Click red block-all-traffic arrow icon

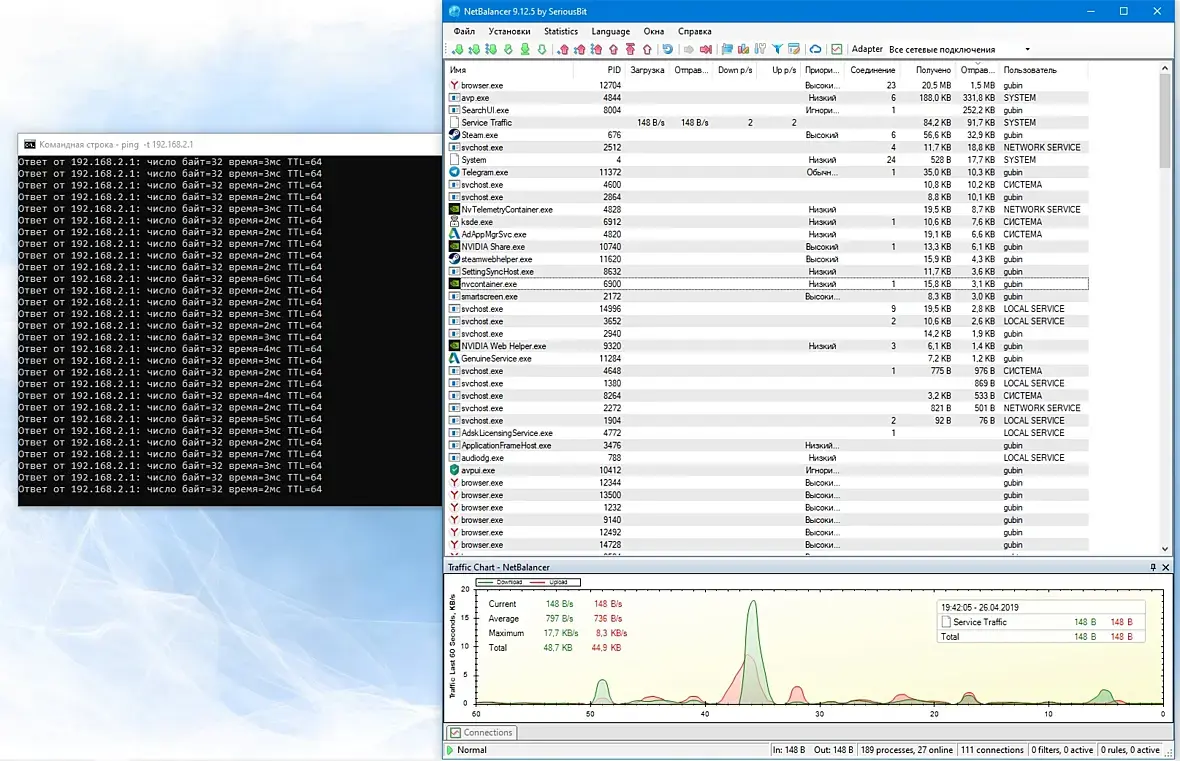click(706, 50)
